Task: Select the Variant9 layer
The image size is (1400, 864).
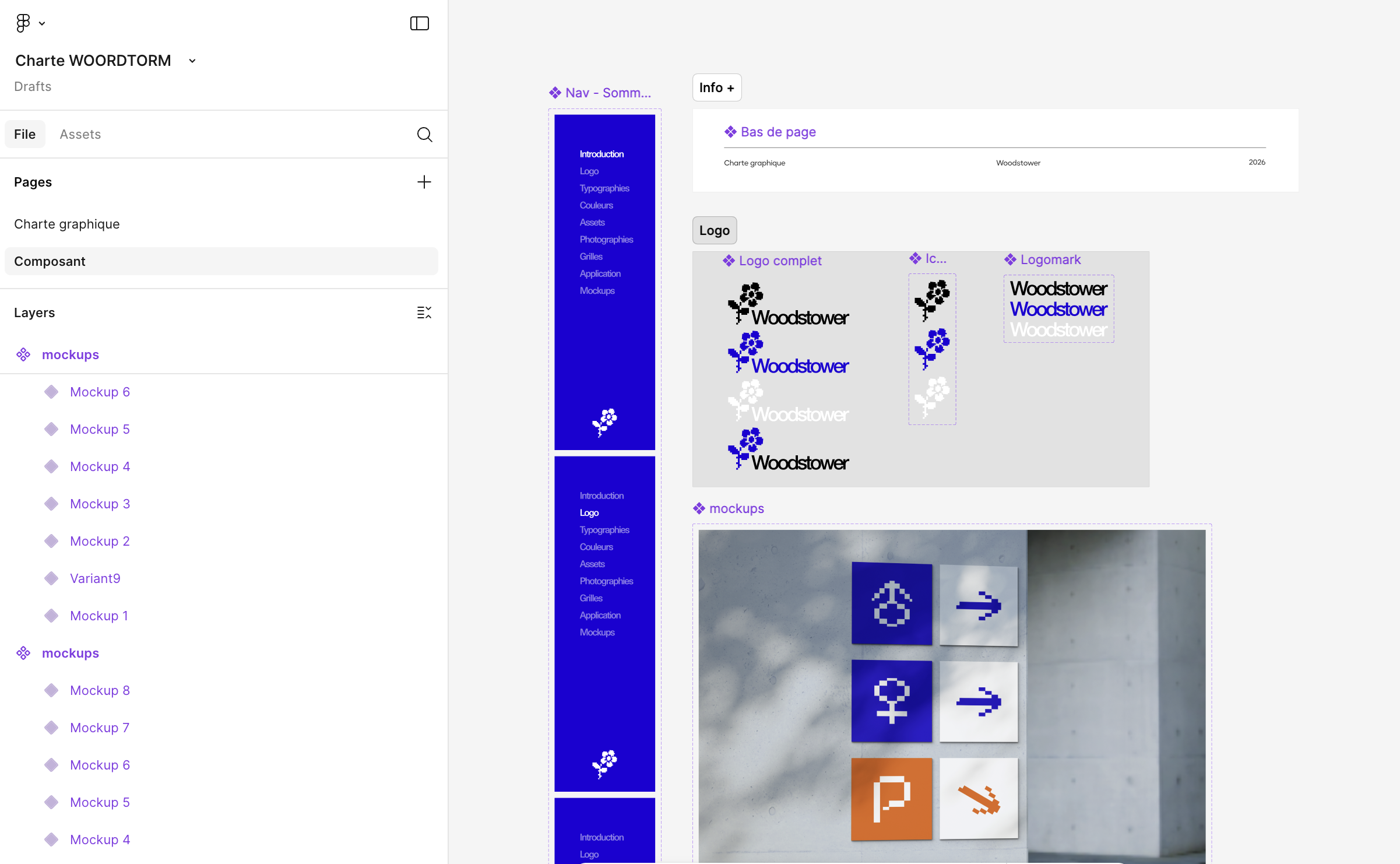Action: [x=95, y=578]
